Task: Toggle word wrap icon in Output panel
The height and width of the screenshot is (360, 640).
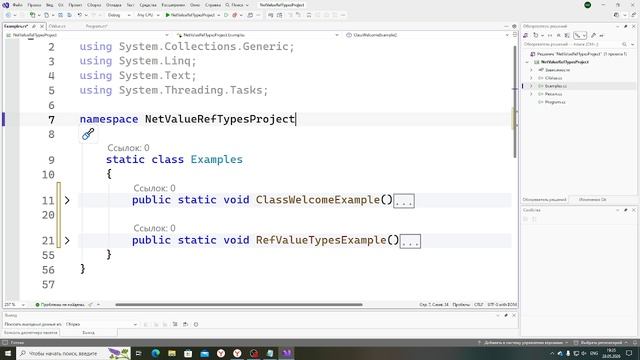Action: (x=185, y=324)
